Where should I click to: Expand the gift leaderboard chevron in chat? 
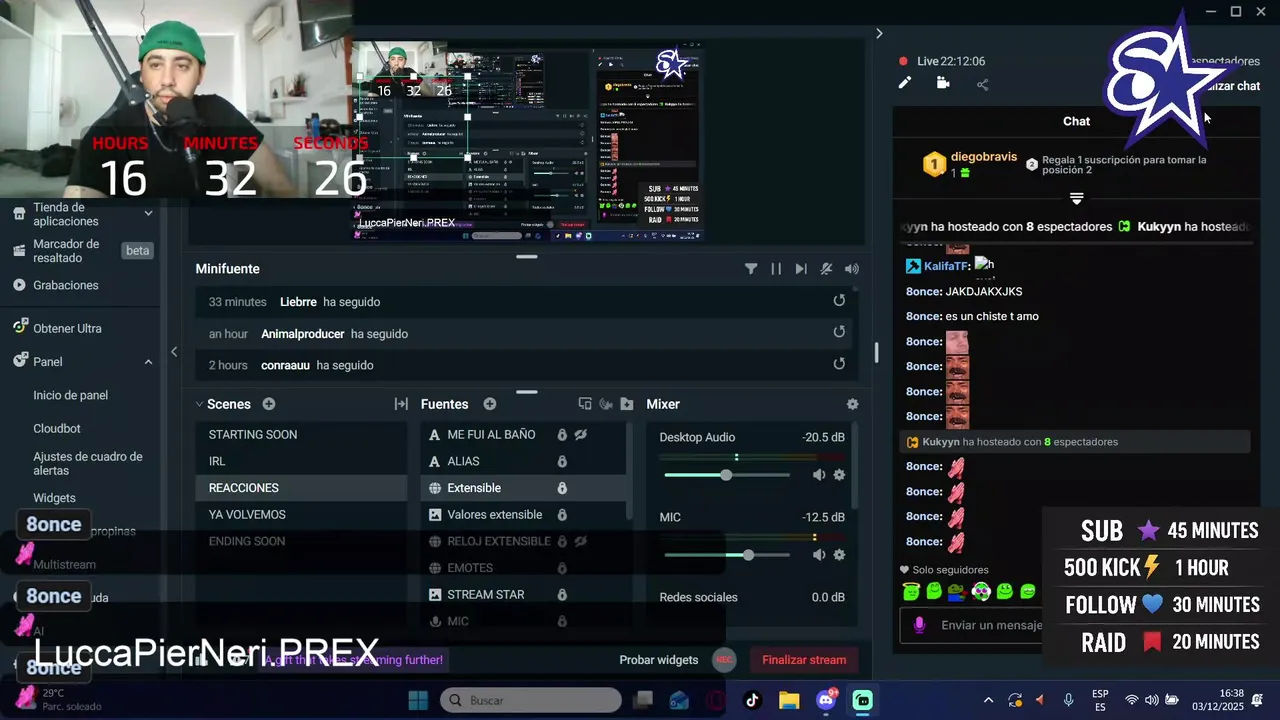(x=1076, y=198)
